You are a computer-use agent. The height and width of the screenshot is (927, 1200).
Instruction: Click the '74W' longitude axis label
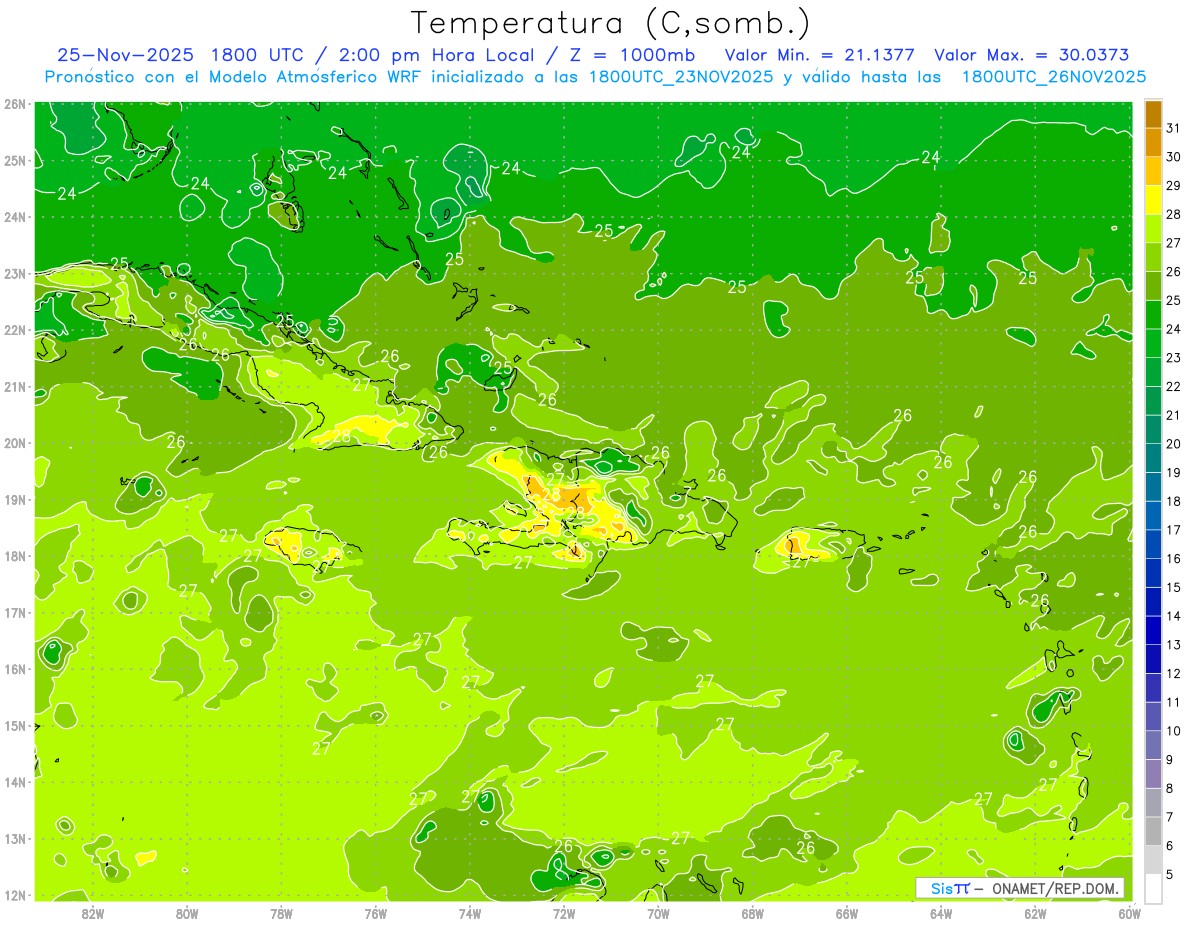point(470,913)
